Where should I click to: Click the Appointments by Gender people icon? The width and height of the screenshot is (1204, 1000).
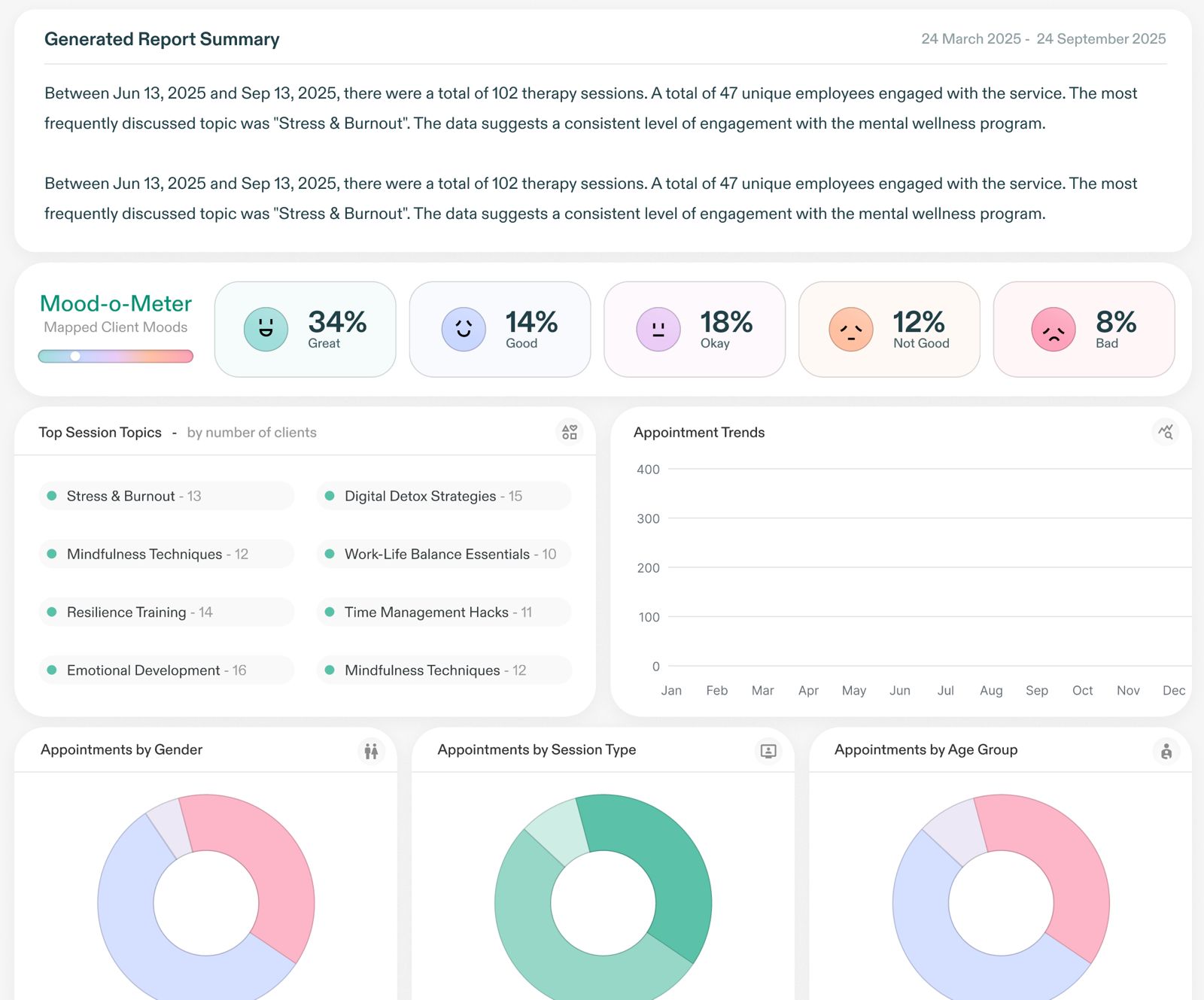point(371,751)
